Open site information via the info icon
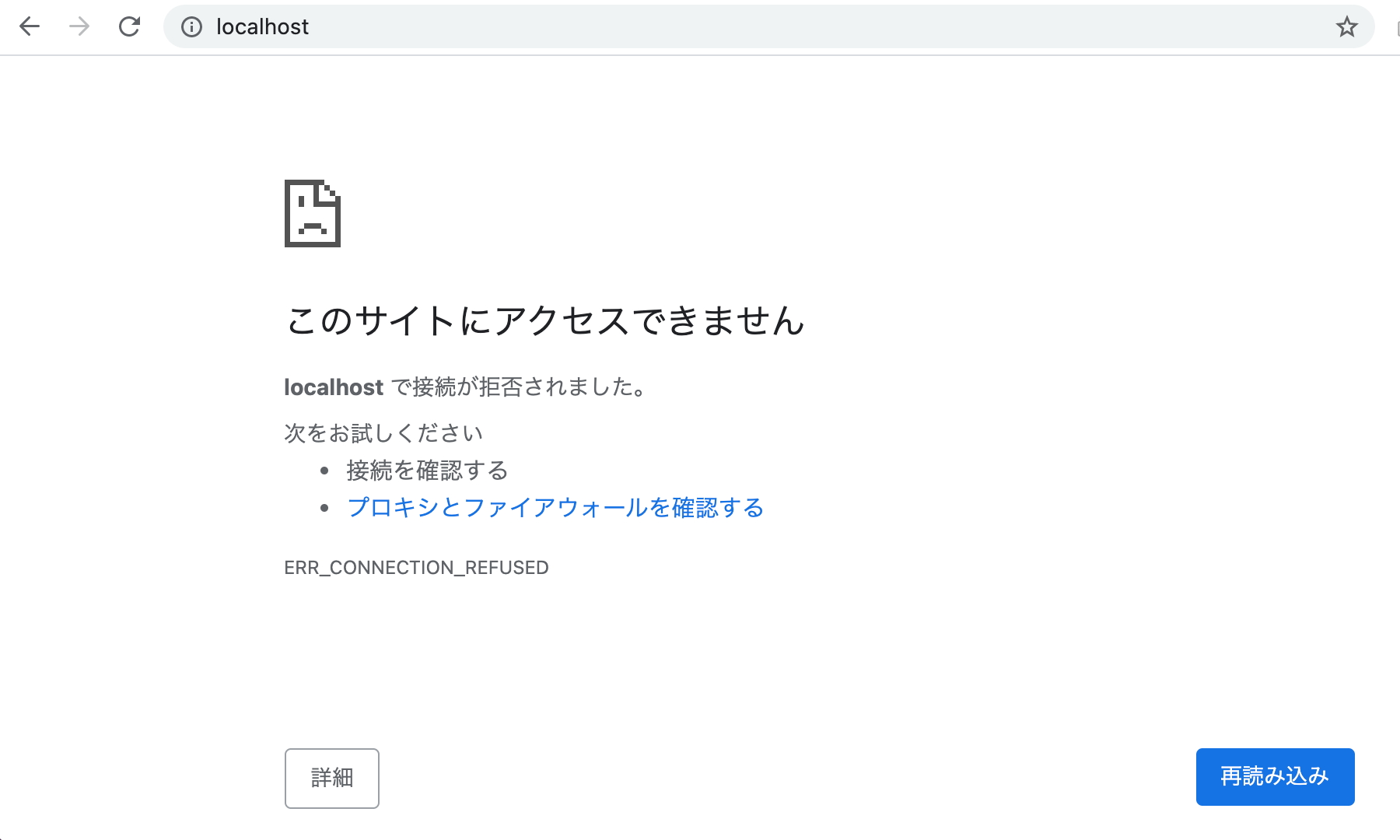 click(192, 26)
